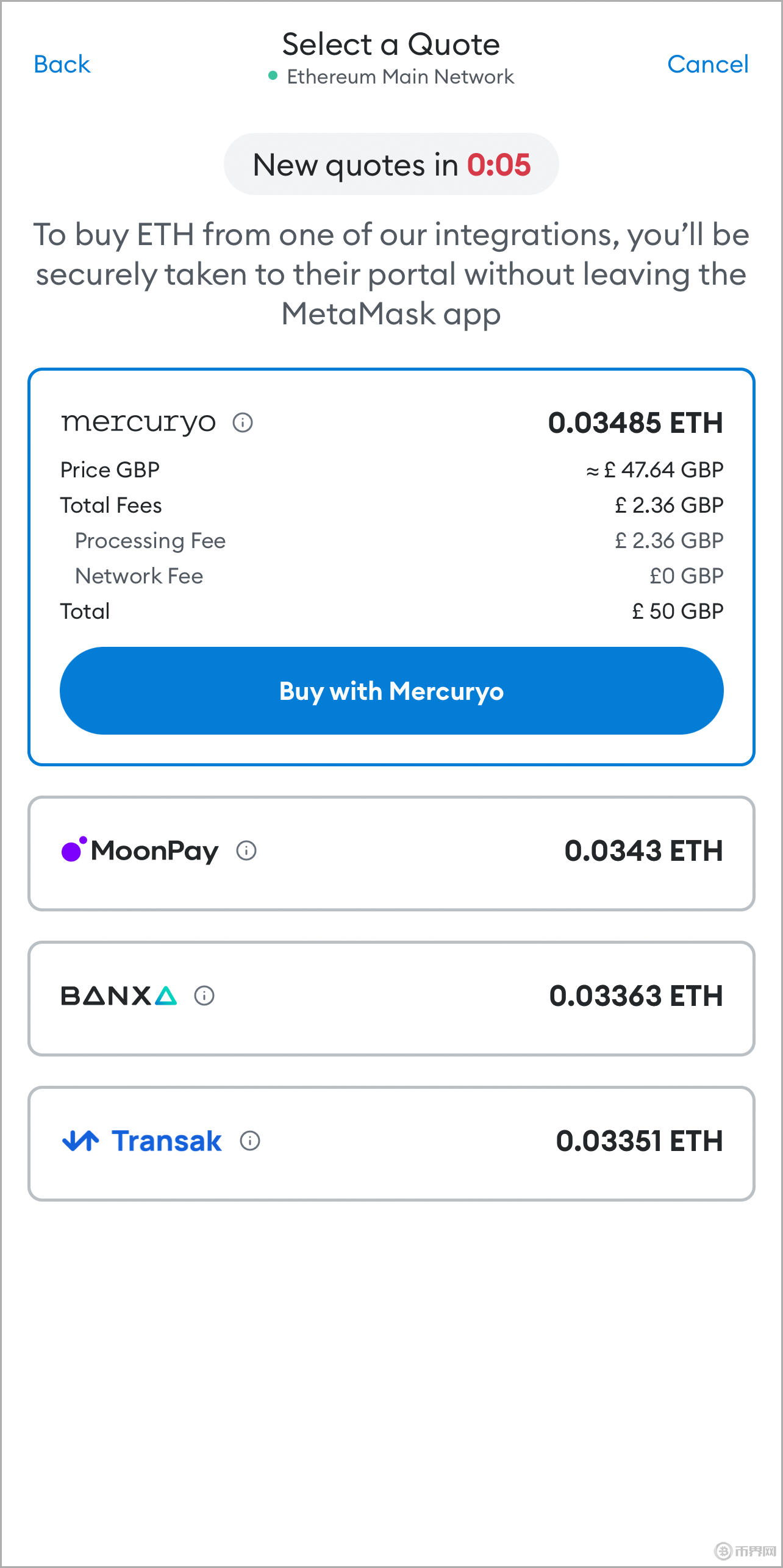Tap the Transak arrows logo
Viewport: 783px width, 1568px height.
tap(80, 1141)
